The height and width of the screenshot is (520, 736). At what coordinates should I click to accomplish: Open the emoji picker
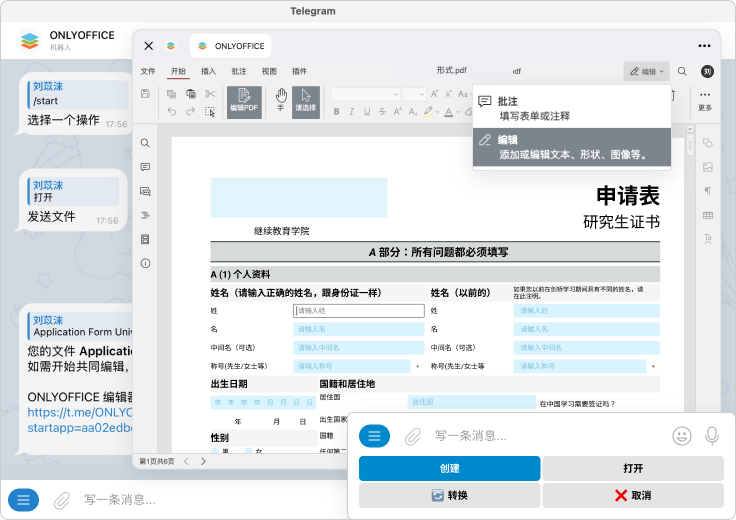(682, 436)
